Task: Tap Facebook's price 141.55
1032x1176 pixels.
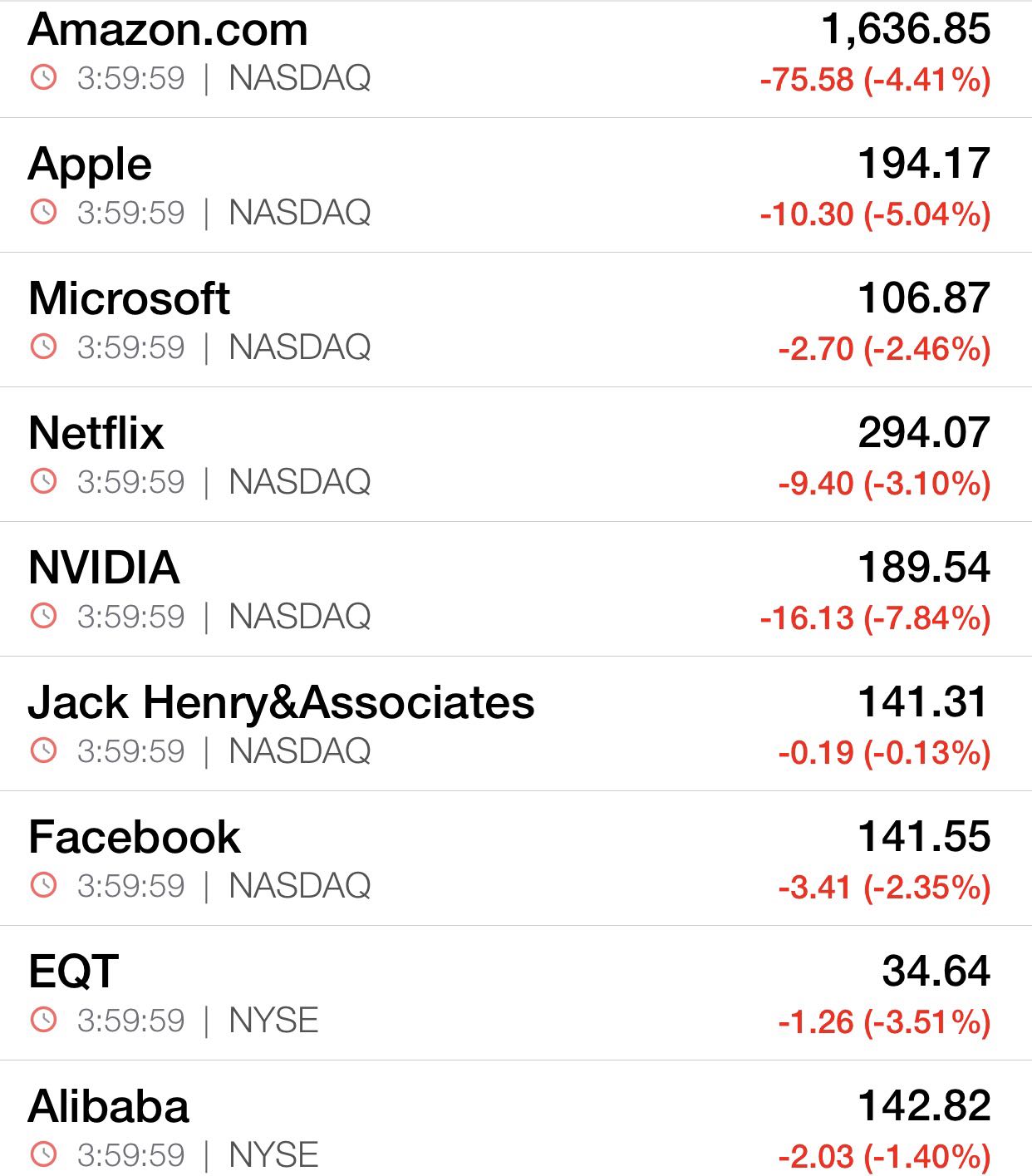Action: click(924, 837)
